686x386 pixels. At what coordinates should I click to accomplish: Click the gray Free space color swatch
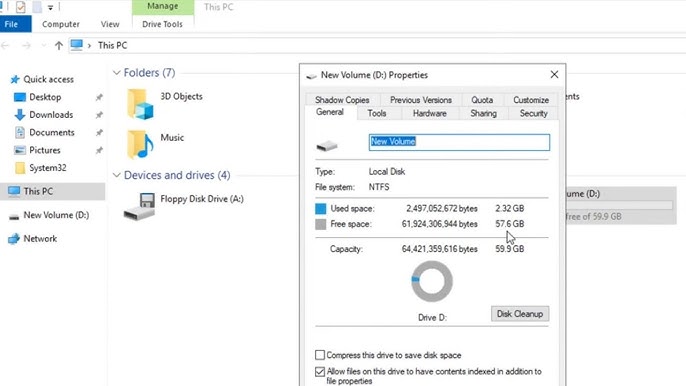coord(321,224)
